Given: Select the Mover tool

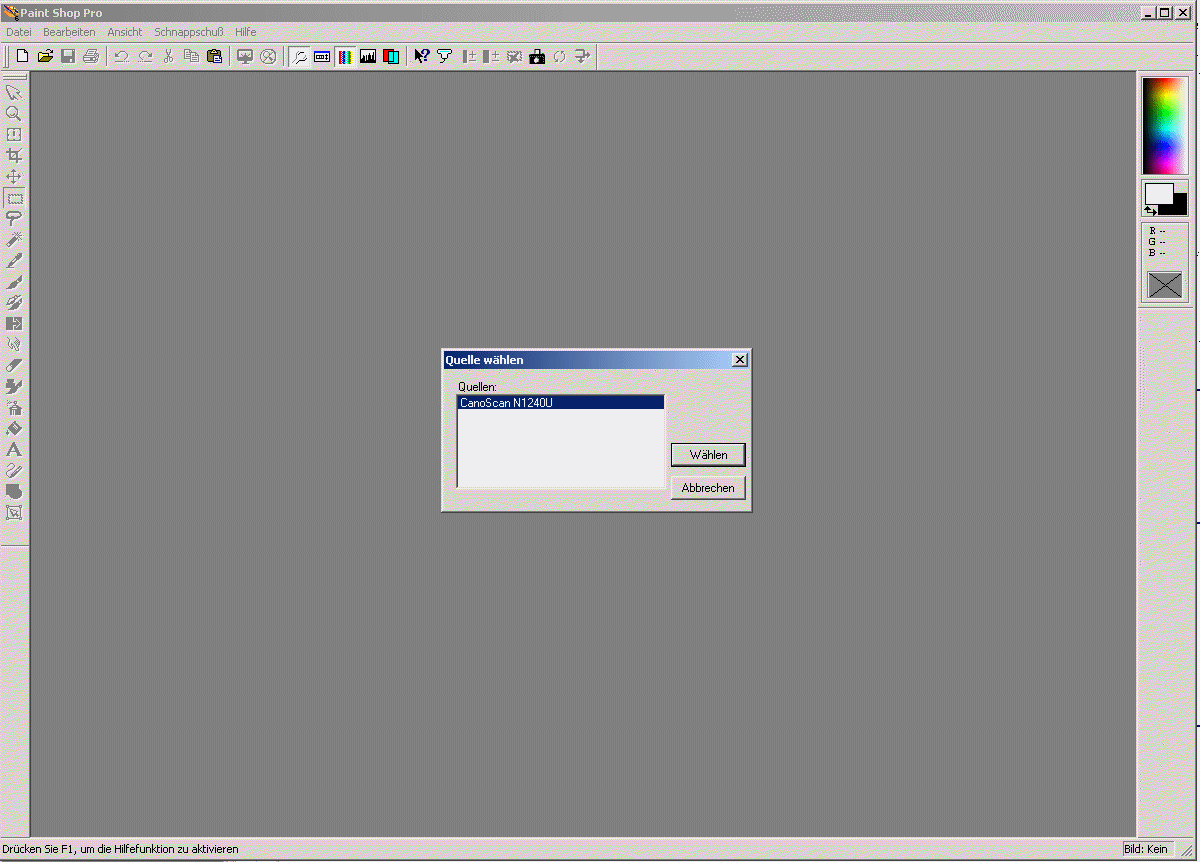Looking at the screenshot, I should pos(14,176).
